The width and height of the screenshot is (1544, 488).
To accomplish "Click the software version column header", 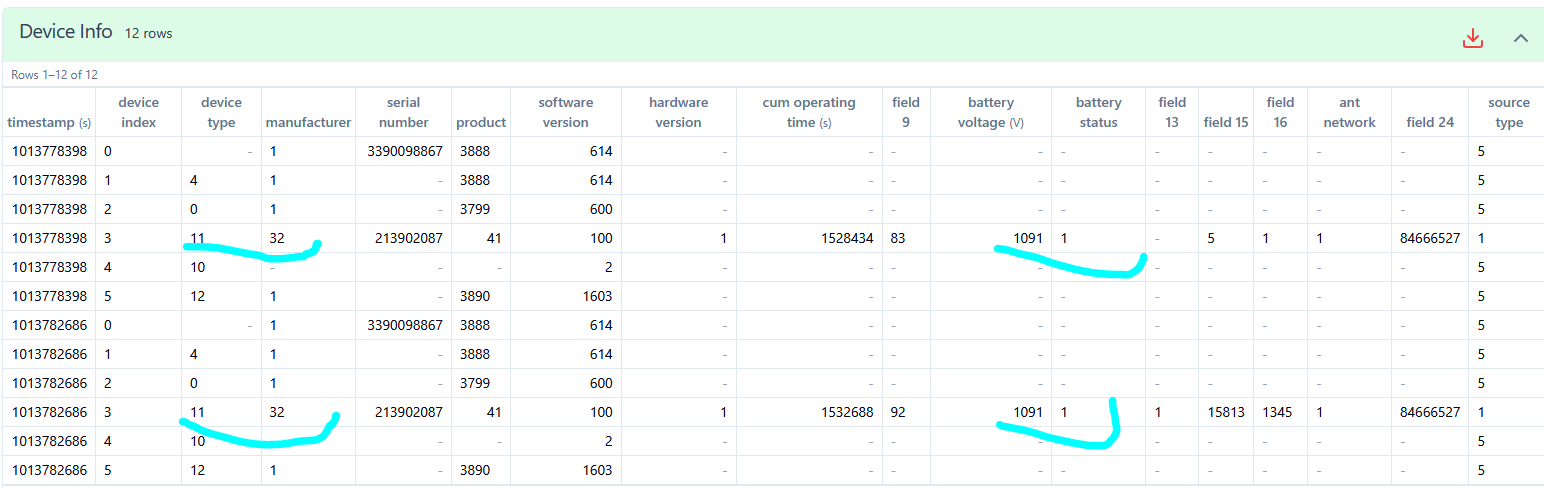I will pyautogui.click(x=565, y=112).
